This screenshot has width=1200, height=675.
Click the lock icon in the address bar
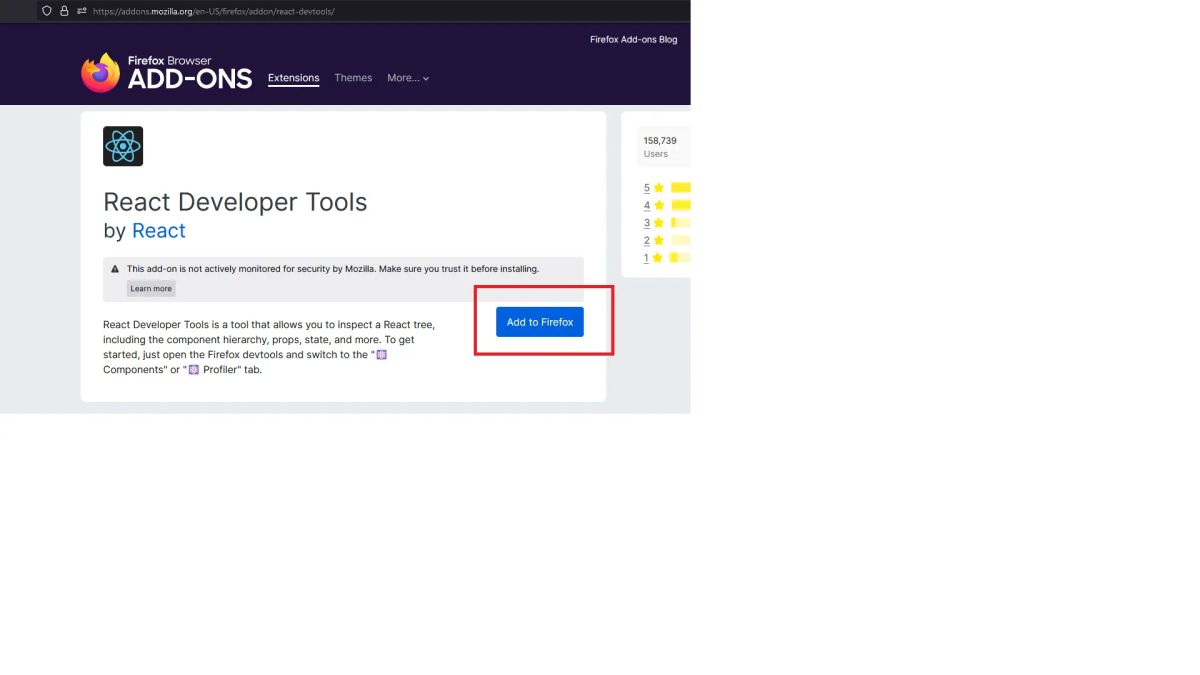click(x=62, y=11)
